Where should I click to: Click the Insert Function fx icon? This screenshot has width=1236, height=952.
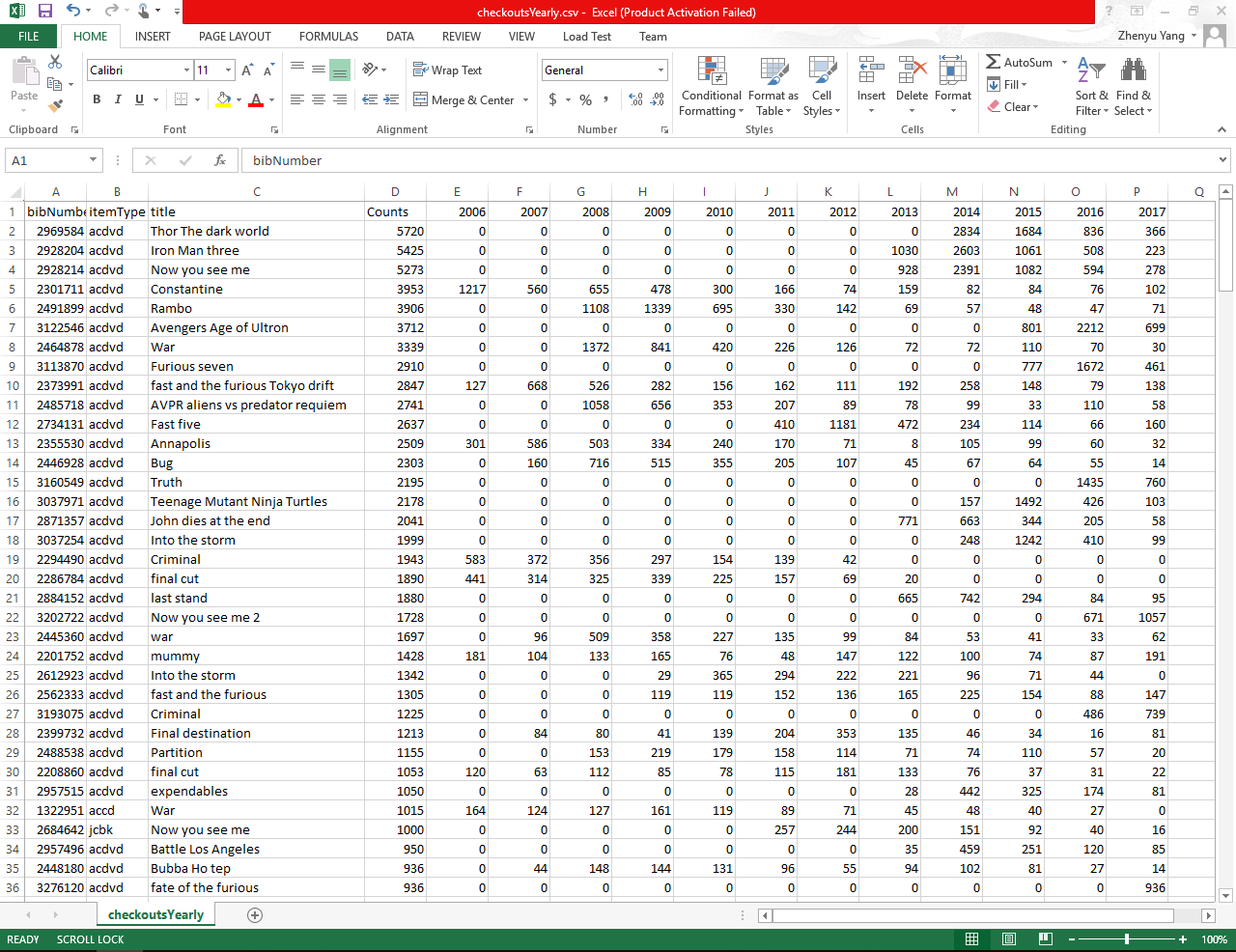(220, 160)
